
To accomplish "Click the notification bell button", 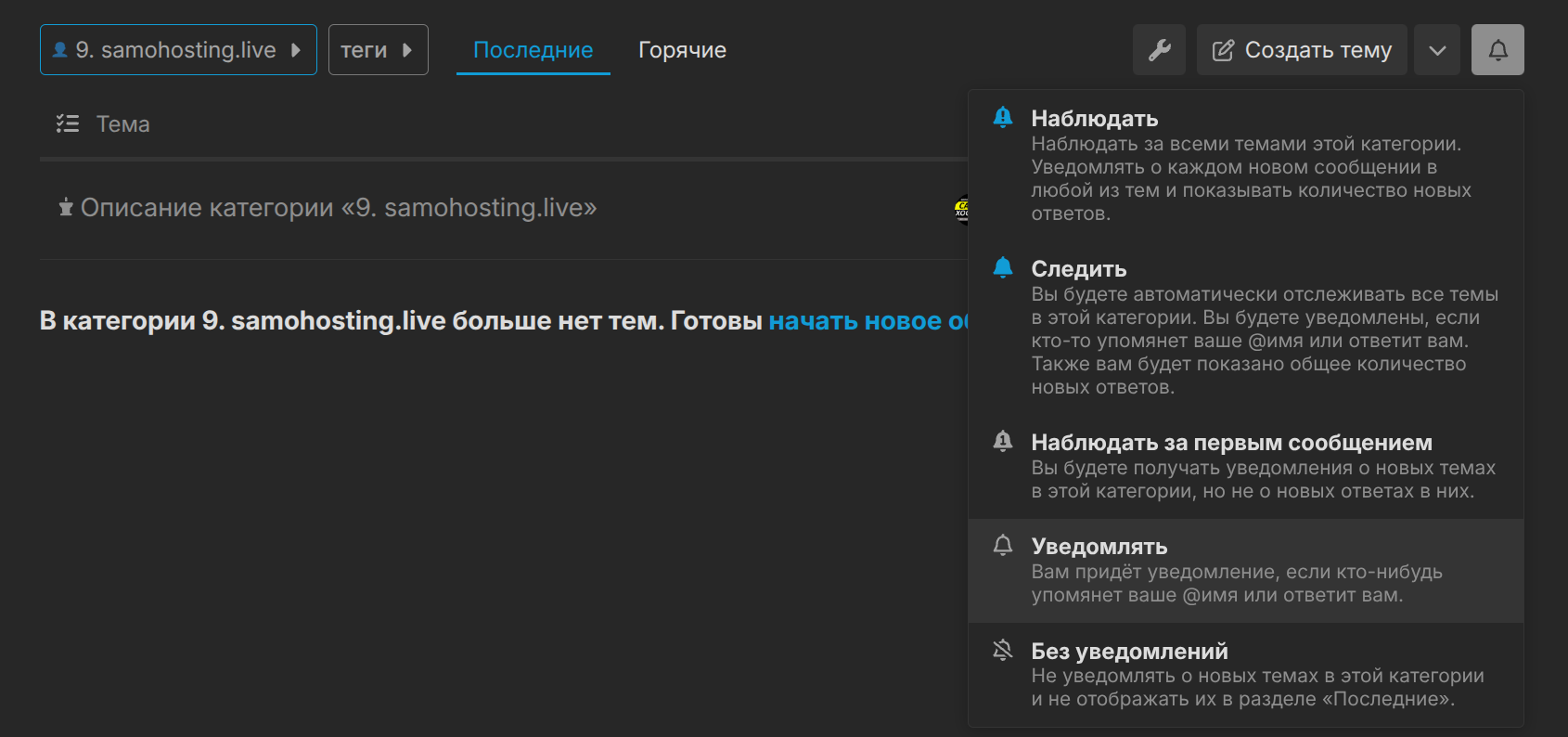I will coord(1497,50).
